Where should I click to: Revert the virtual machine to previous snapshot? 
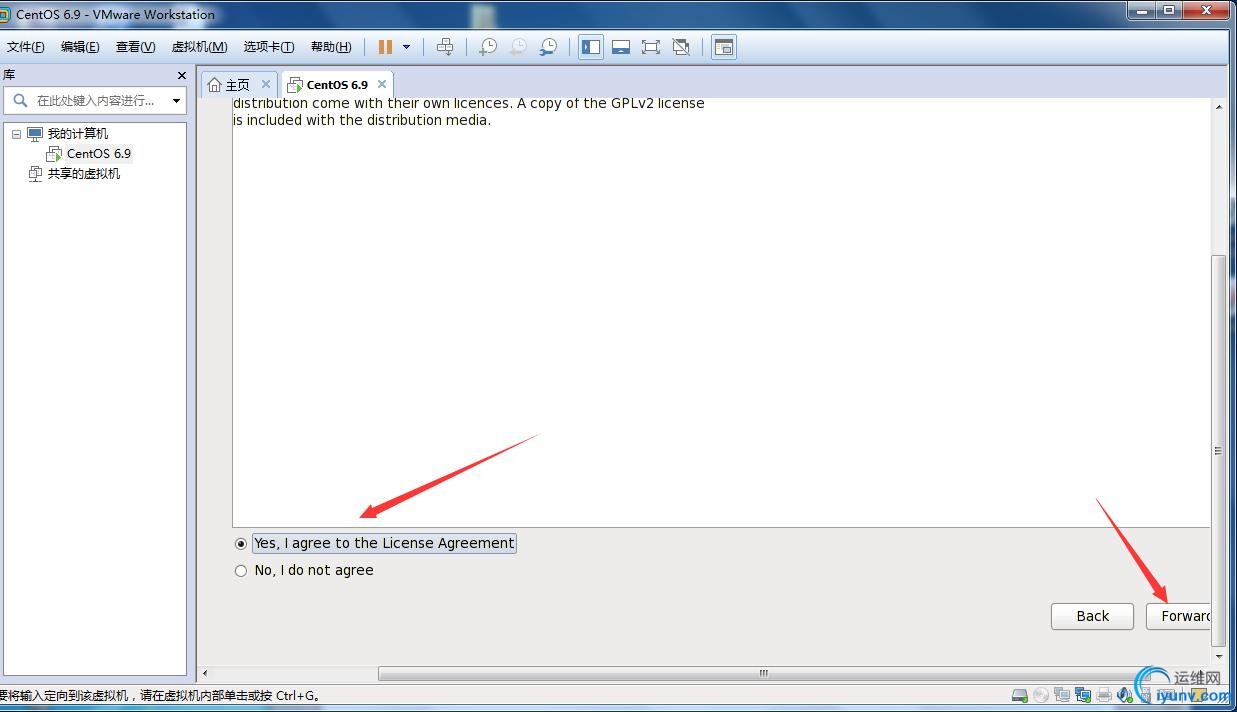point(518,47)
